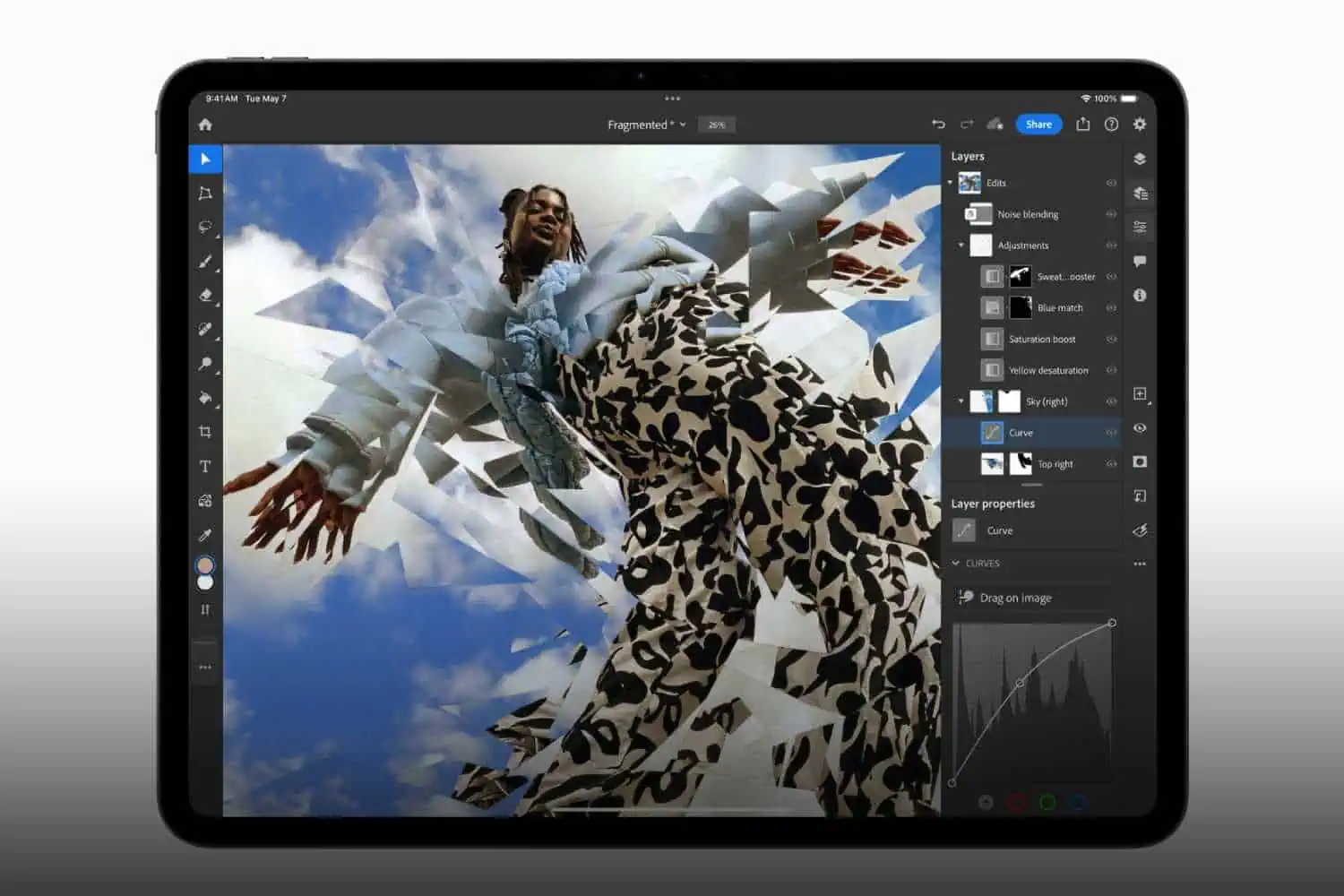Hide the Noise blending layer
Screen dimensions: 1344x896
pyautogui.click(x=1111, y=214)
